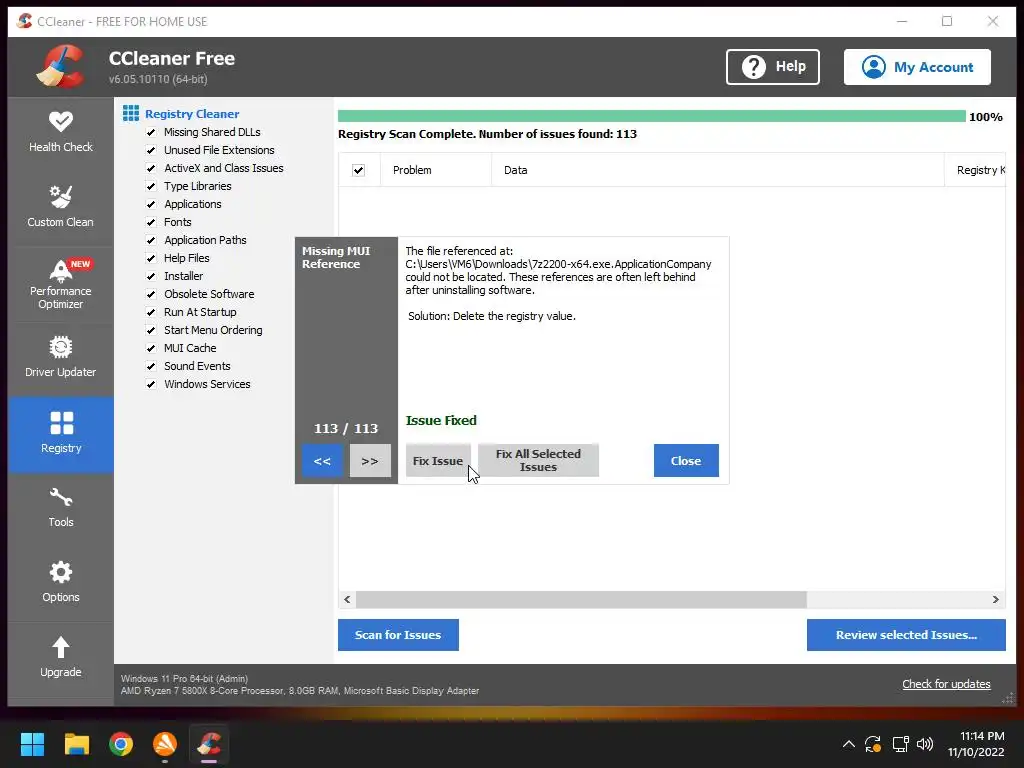Toggle the Help Files checkbox
The image size is (1024, 768).
(x=151, y=258)
